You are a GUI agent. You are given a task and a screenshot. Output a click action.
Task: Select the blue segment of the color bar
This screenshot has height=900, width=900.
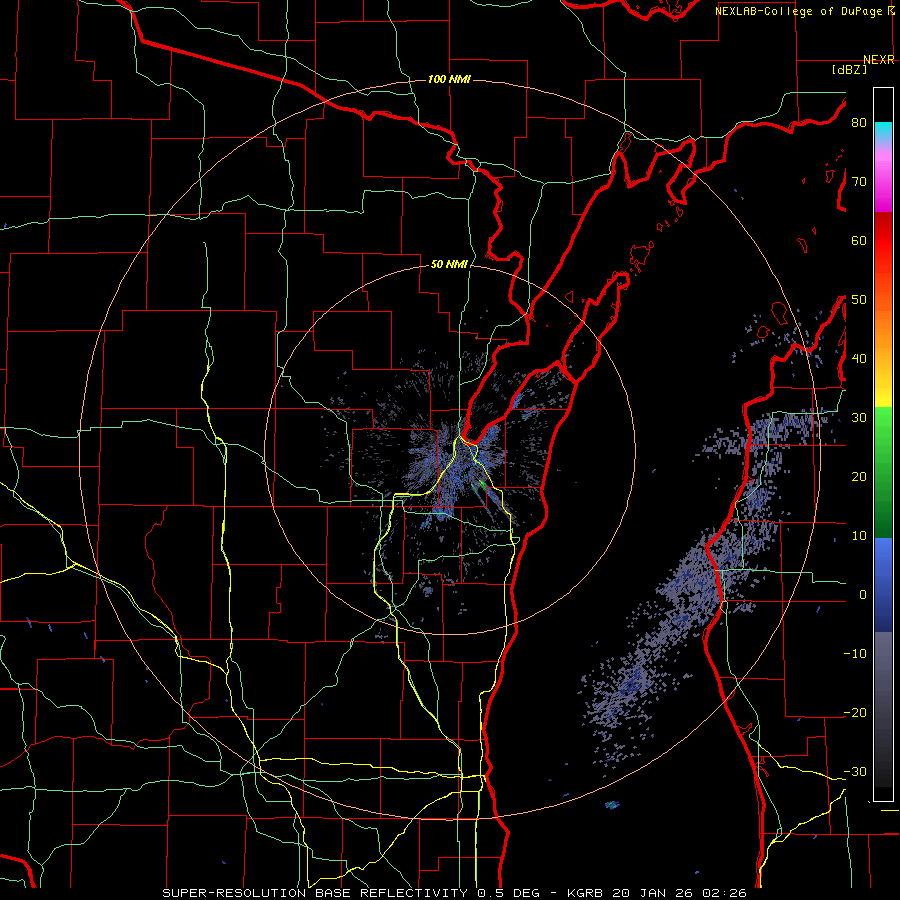click(x=883, y=584)
